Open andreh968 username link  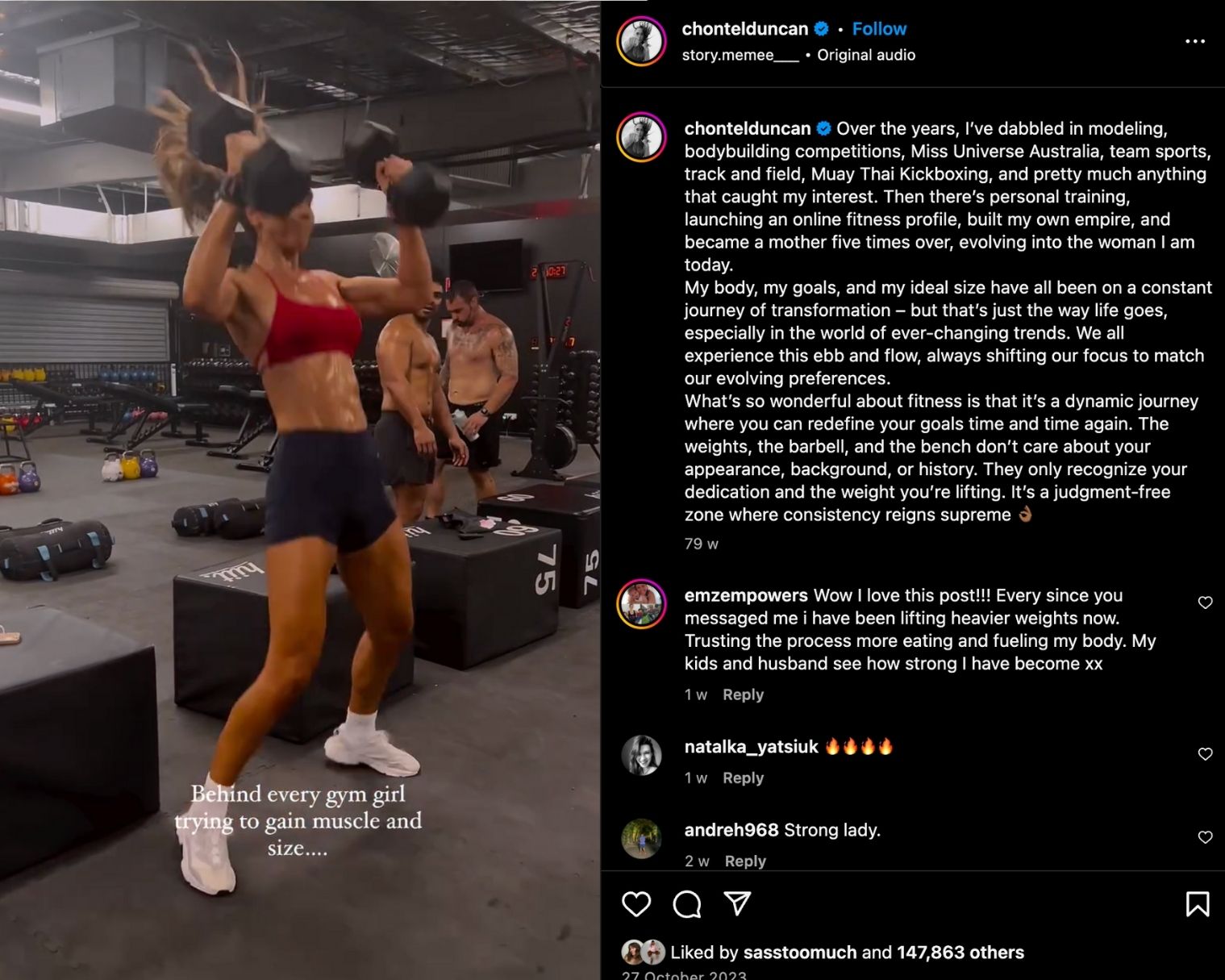(731, 830)
